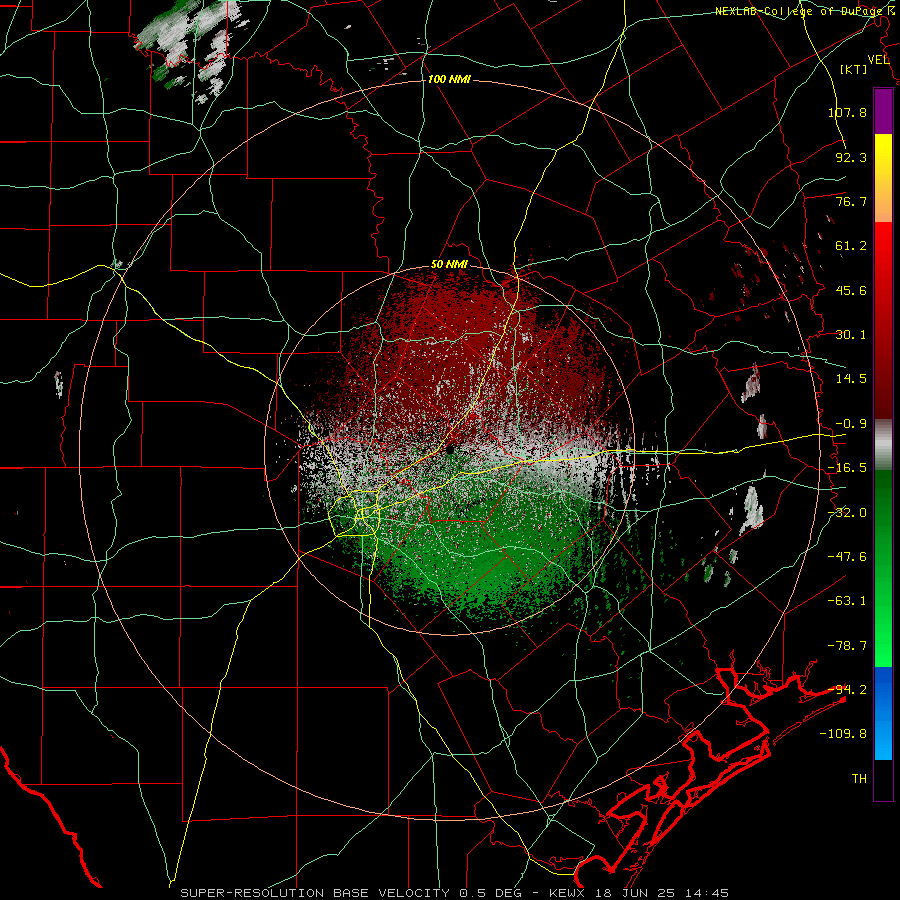Click the [KT] units label
The width and height of the screenshot is (900, 900).
(854, 69)
